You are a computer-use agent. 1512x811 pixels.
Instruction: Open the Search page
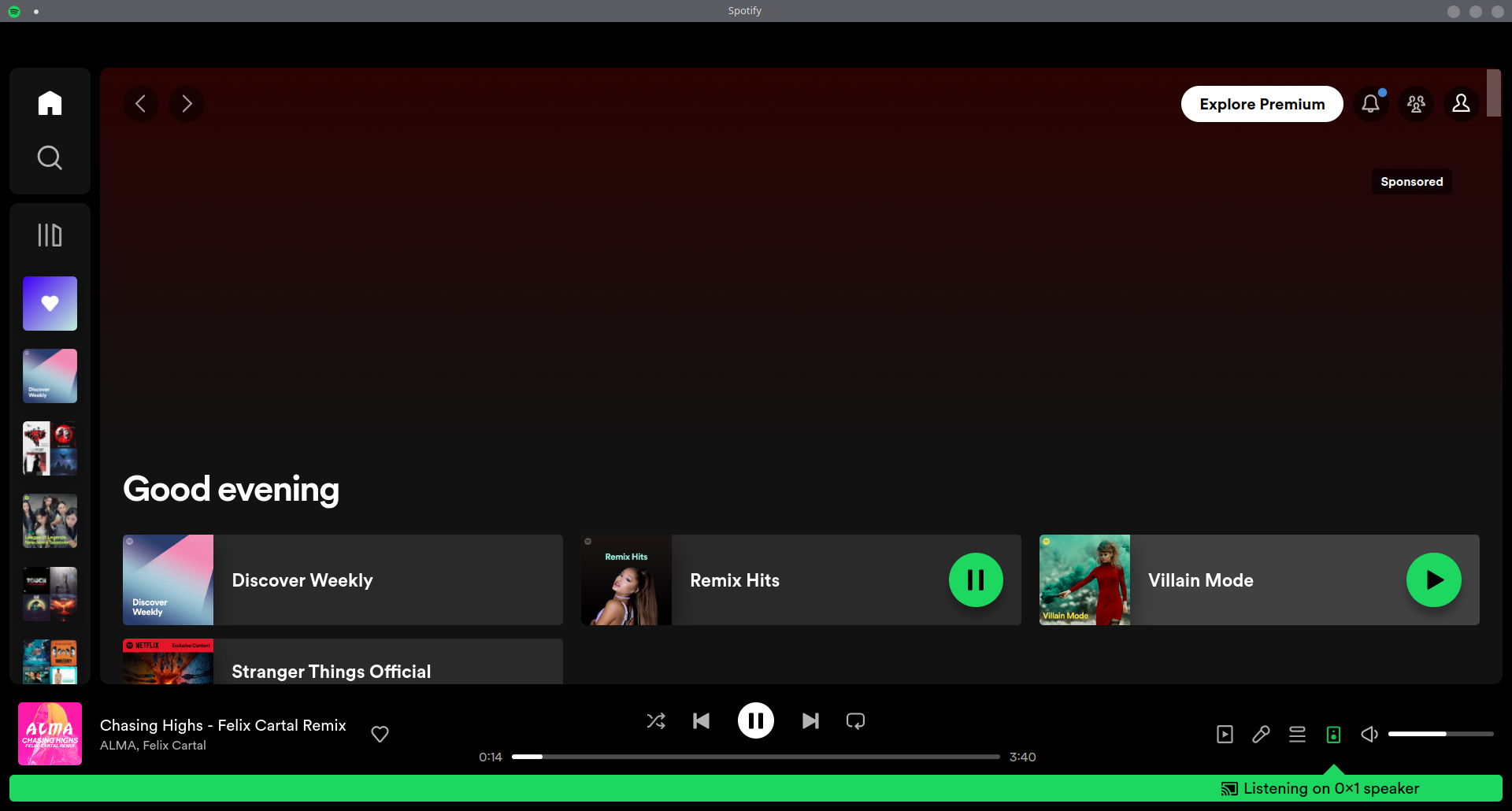tap(50, 157)
